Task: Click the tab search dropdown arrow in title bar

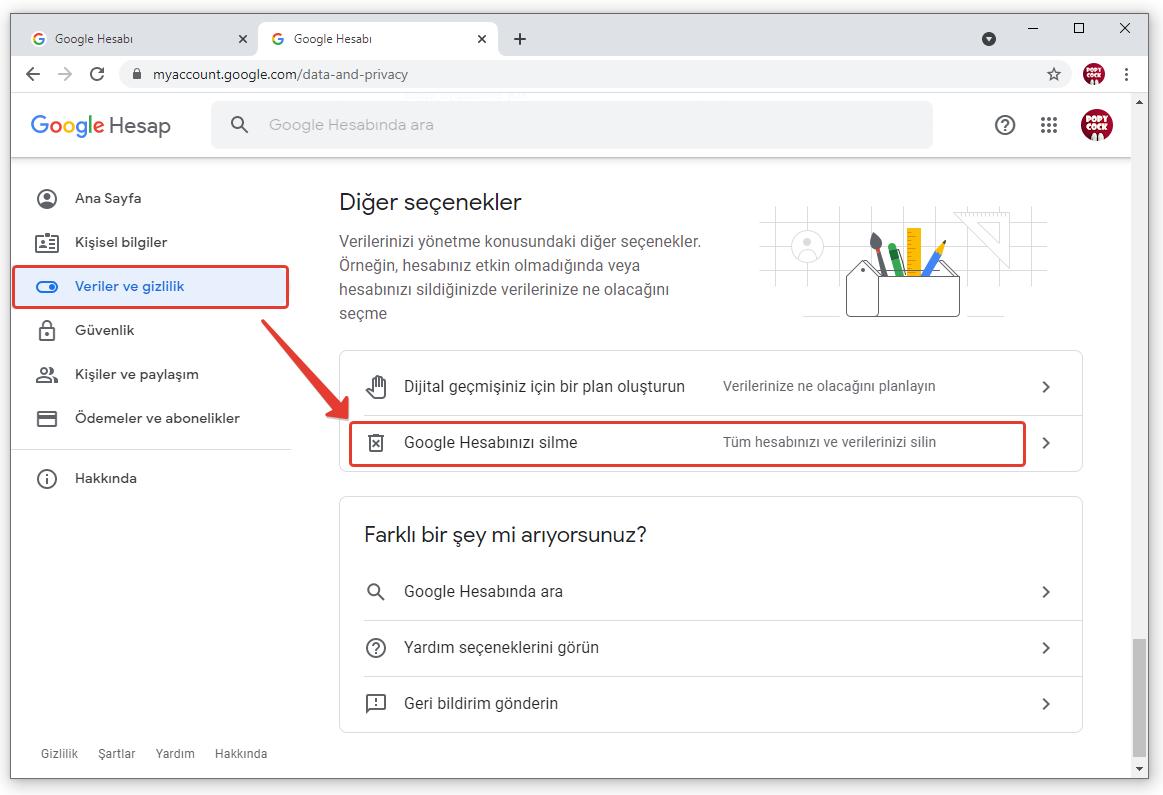Action: [989, 39]
